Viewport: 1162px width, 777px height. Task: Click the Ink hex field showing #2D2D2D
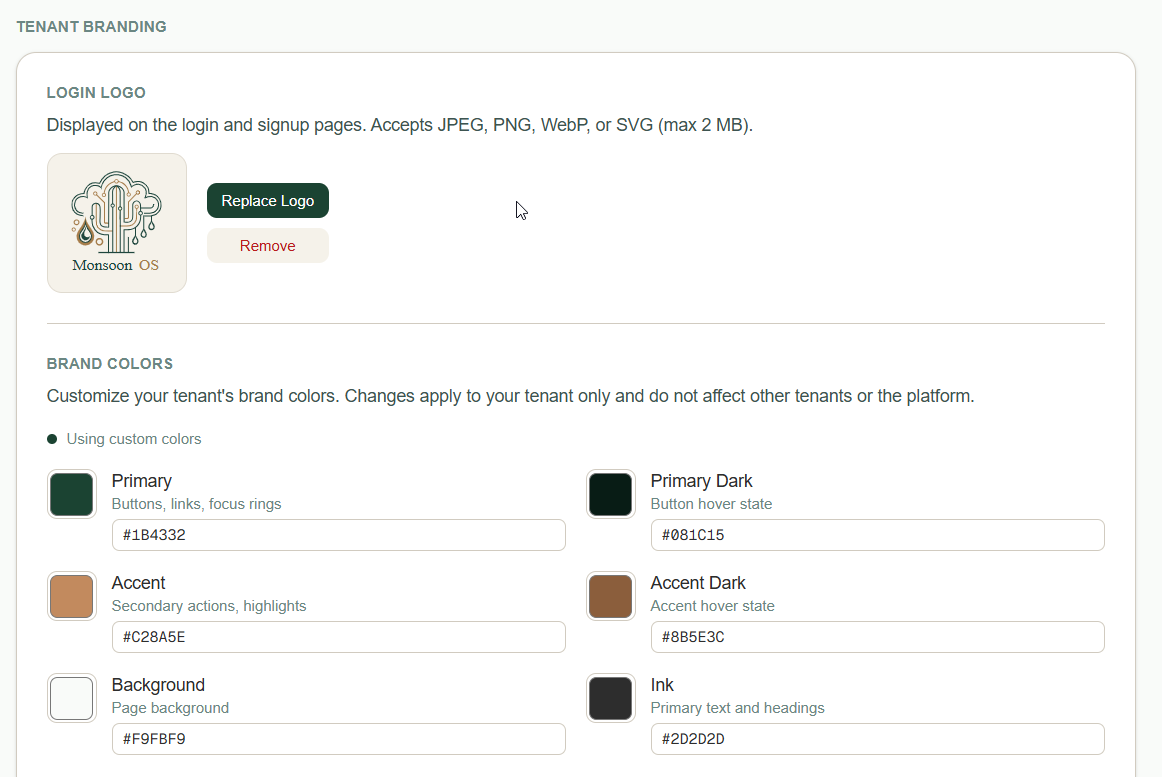tap(877, 739)
